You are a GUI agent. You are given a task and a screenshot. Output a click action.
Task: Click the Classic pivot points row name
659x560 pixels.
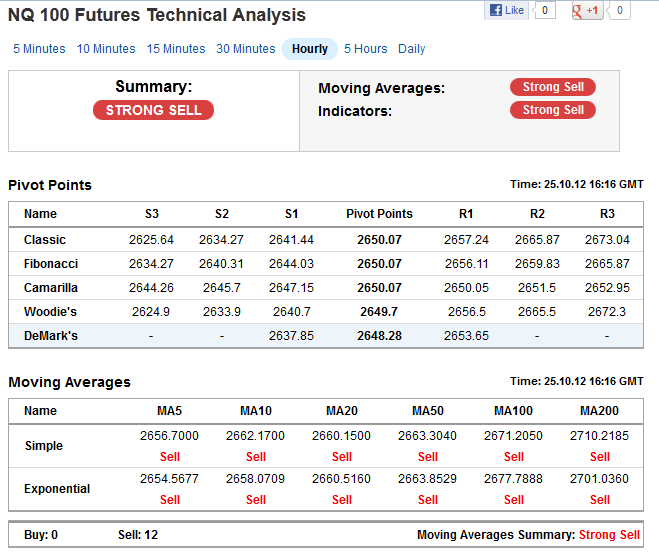coord(45,240)
